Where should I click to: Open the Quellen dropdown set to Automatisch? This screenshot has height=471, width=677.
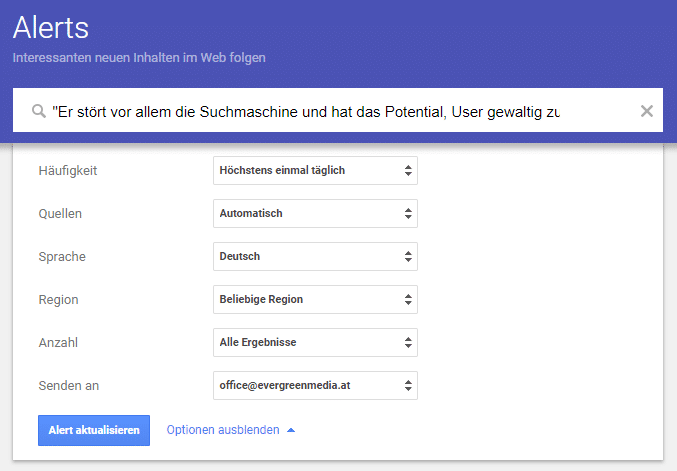pyautogui.click(x=315, y=213)
